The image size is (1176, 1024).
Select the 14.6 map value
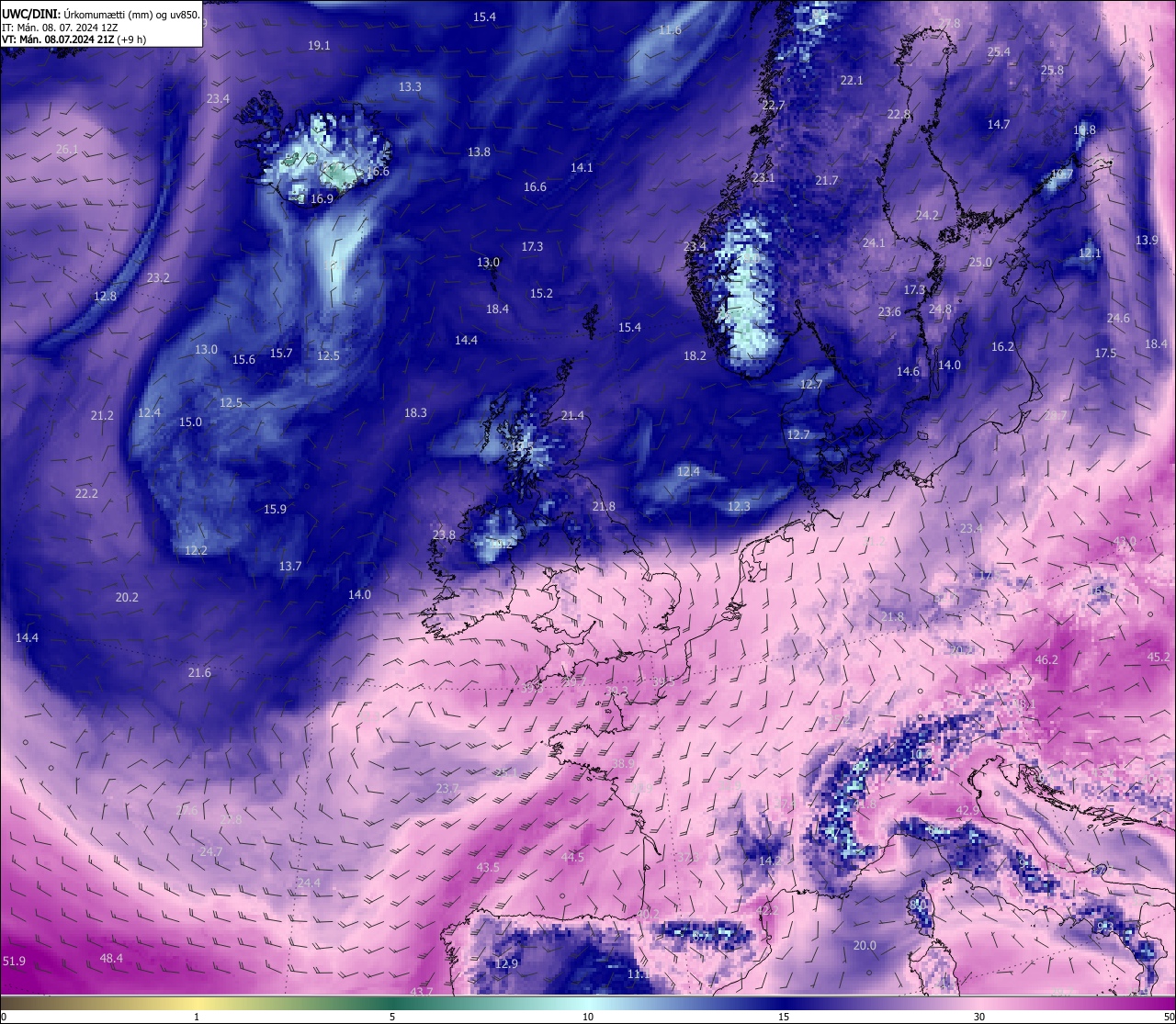point(908,371)
